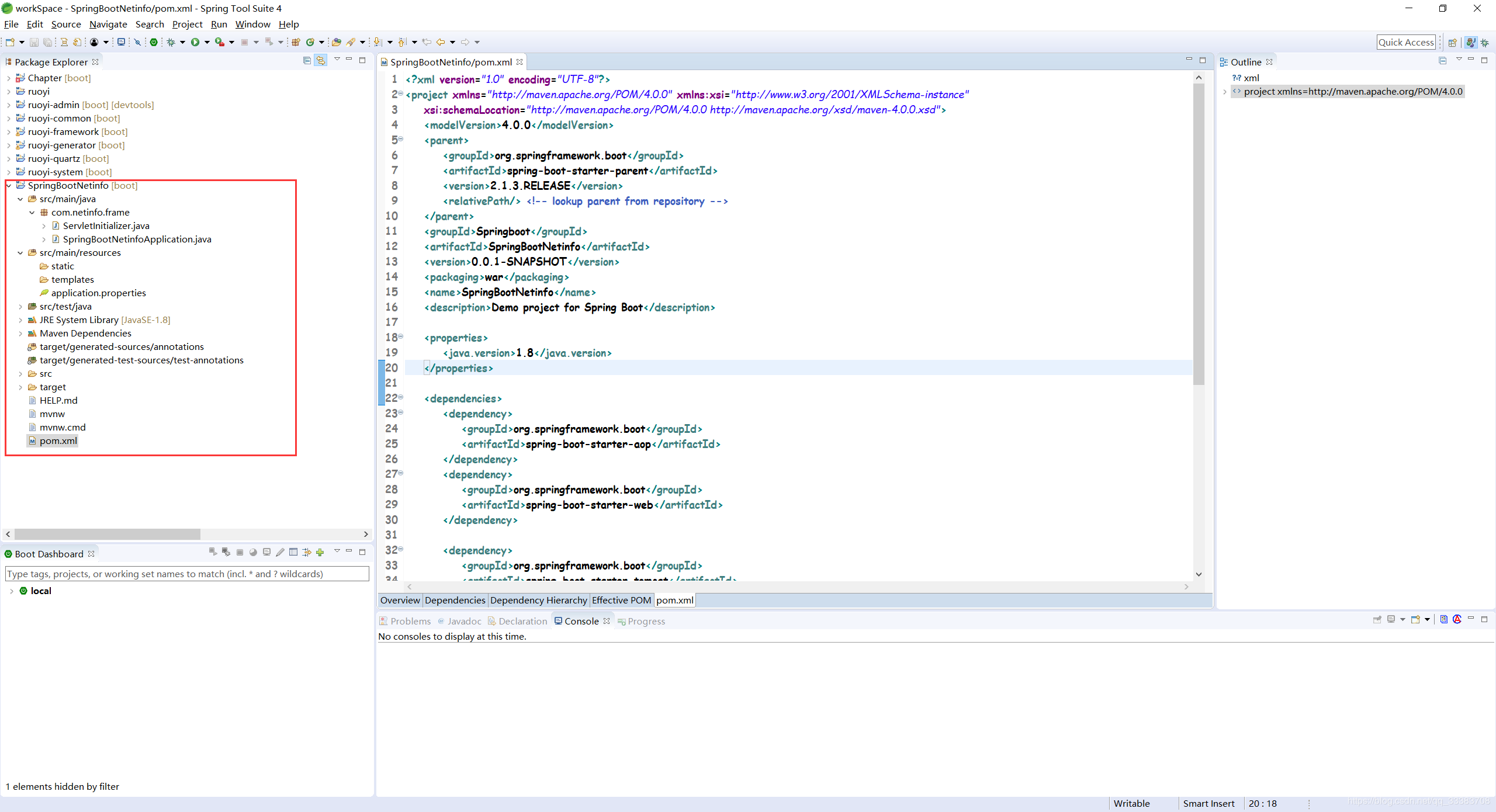Screen dimensions: 1496x812
Task: Click the Open Type folder icon
Action: pos(337,42)
